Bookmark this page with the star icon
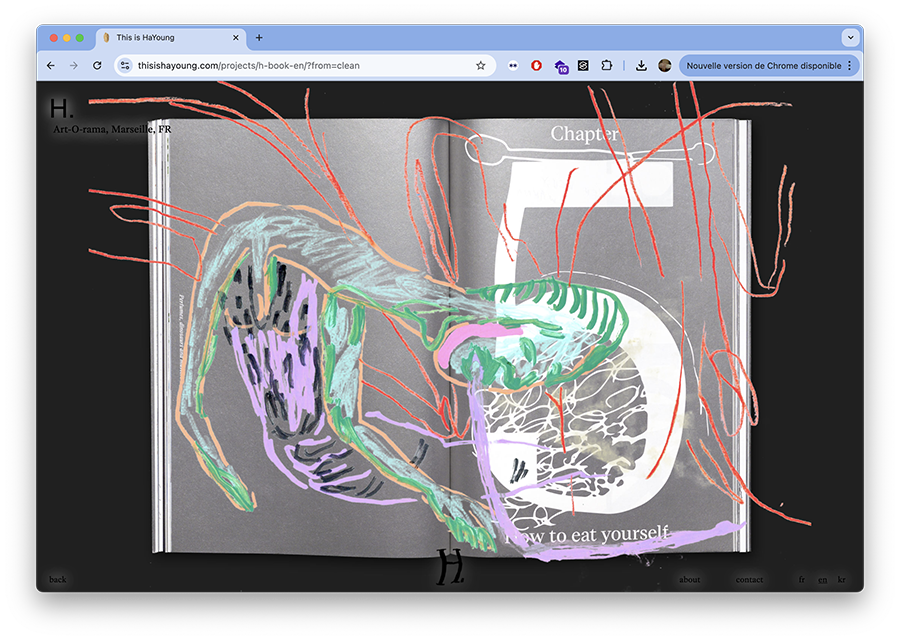The height and width of the screenshot is (640, 900). tap(481, 66)
